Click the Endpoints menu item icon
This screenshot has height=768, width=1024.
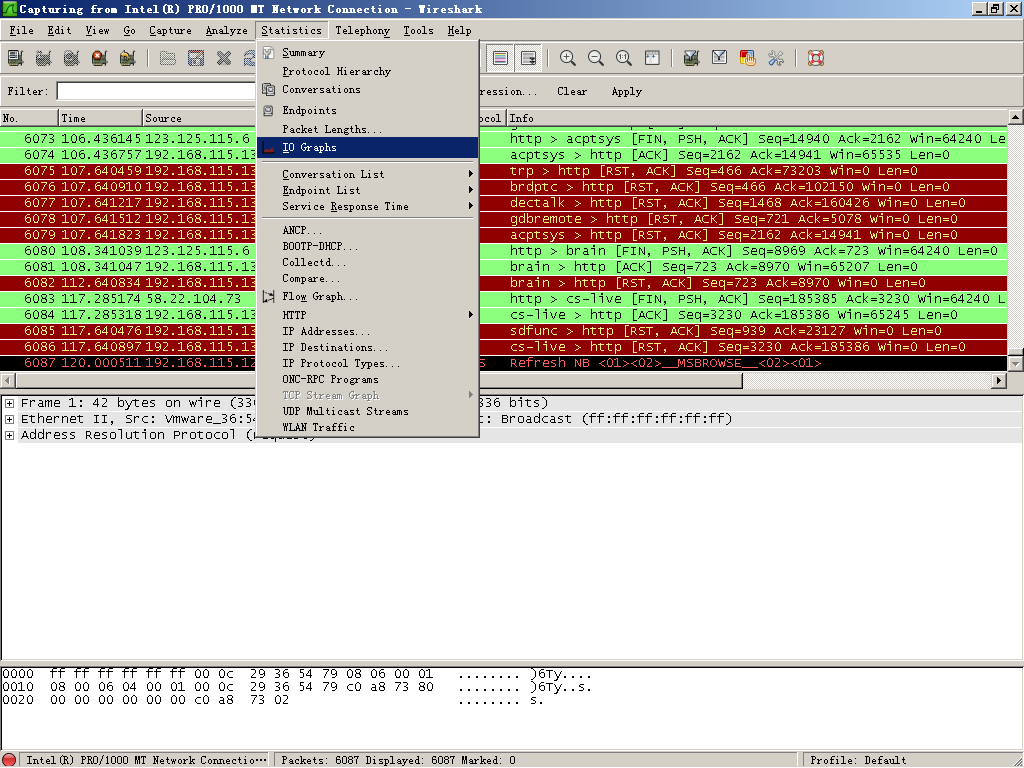pos(268,110)
